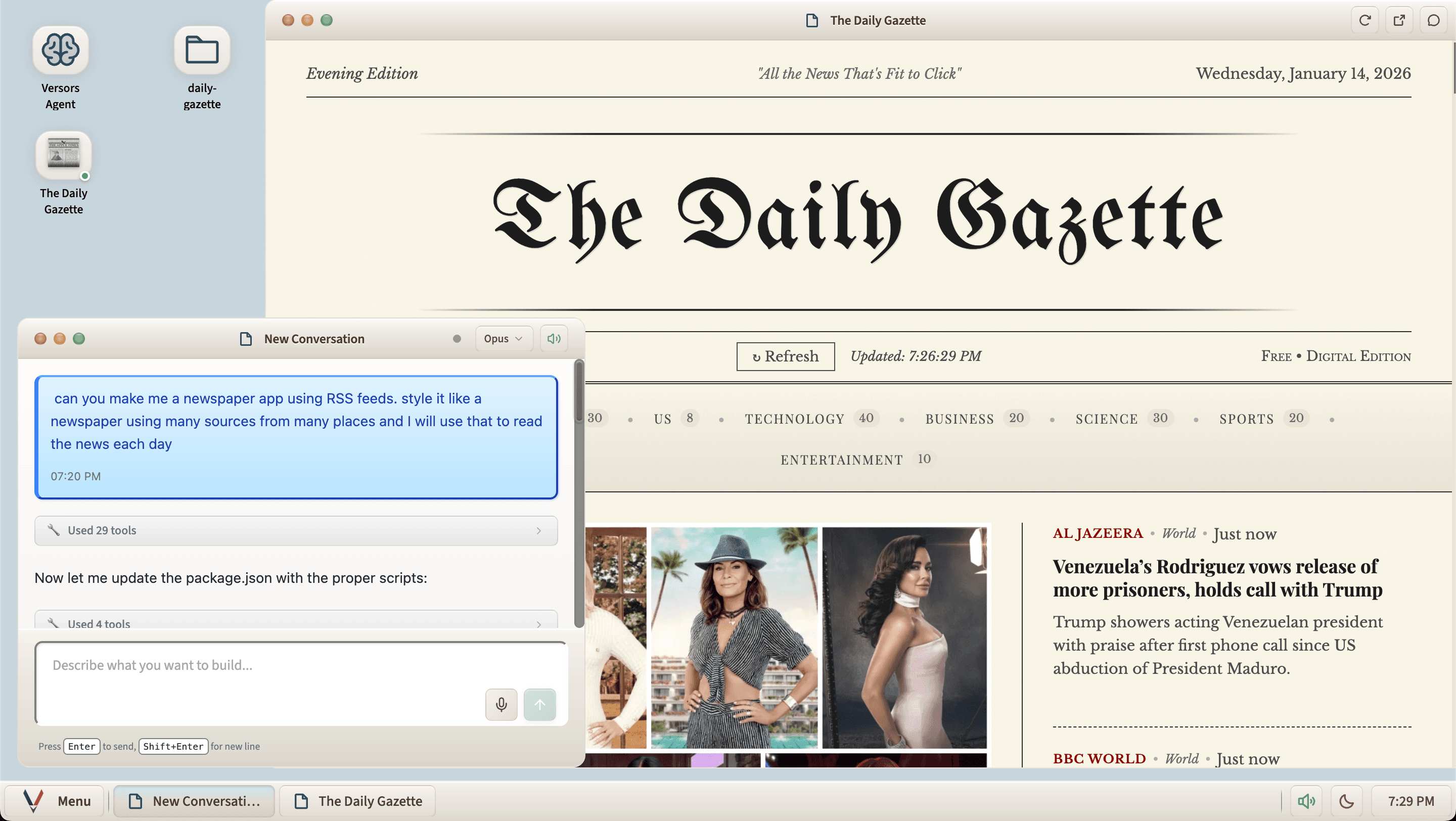Toggle the taskbar volume speaker icon
The height and width of the screenshot is (821, 1456).
point(1306,801)
